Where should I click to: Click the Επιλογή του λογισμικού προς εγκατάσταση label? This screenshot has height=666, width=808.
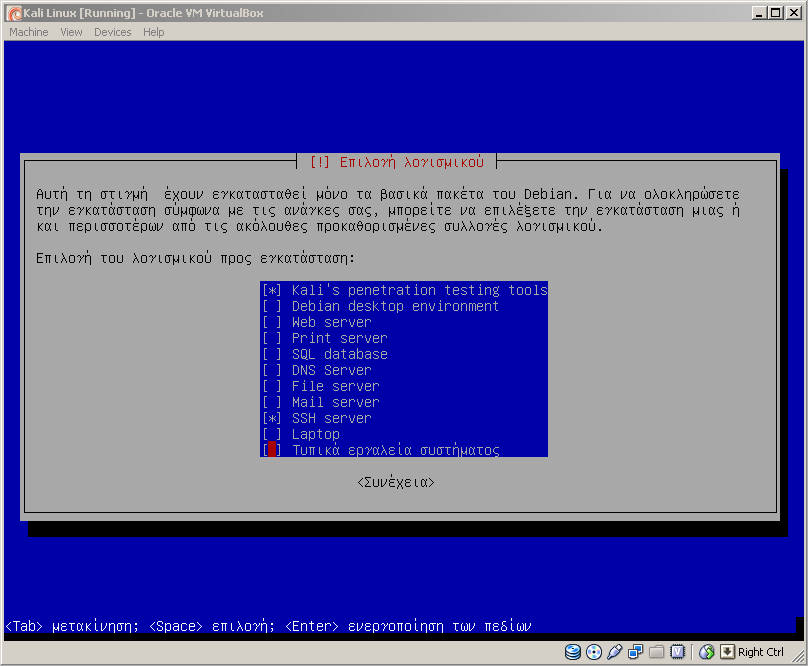[x=195, y=258]
